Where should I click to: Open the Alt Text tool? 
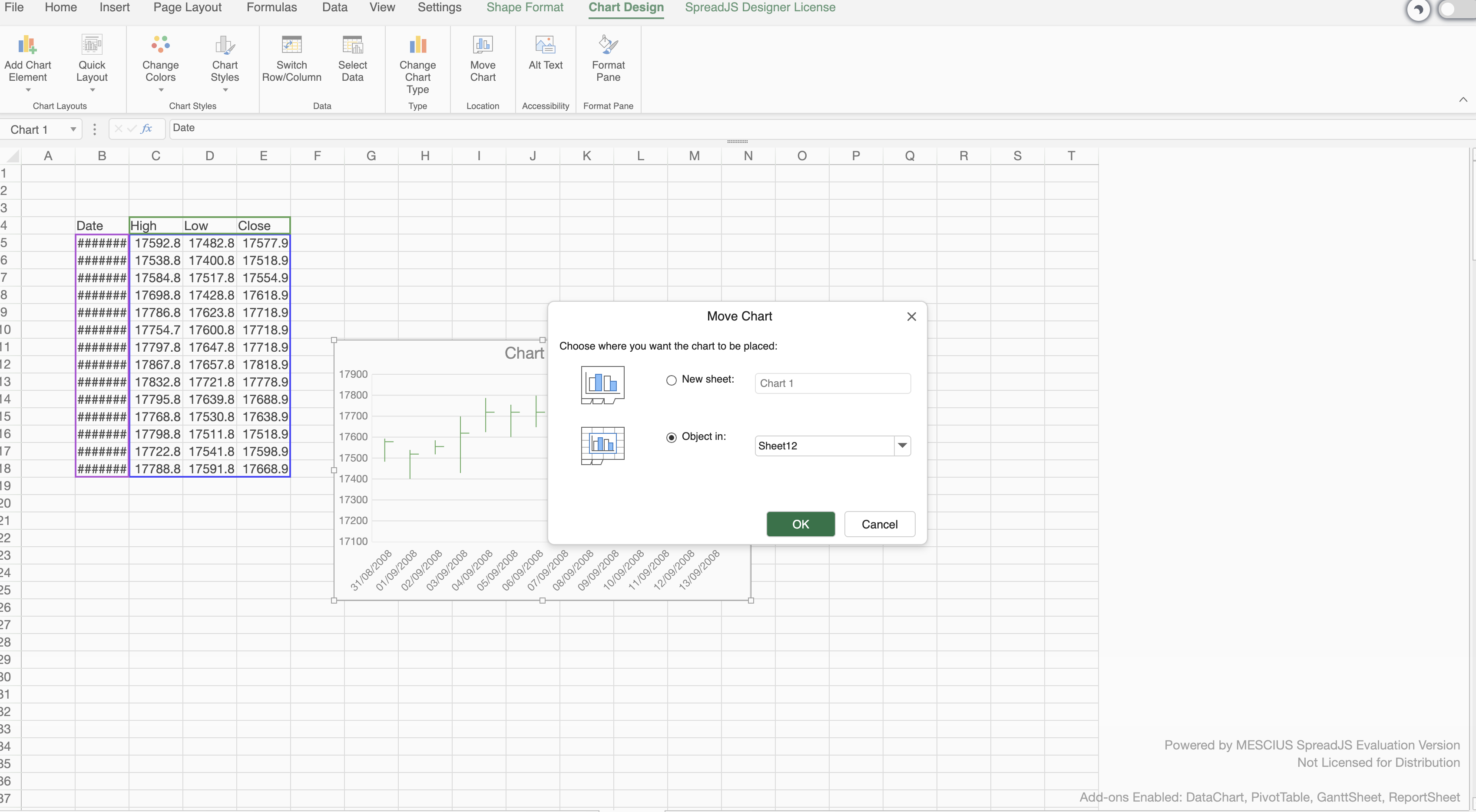[546, 45]
